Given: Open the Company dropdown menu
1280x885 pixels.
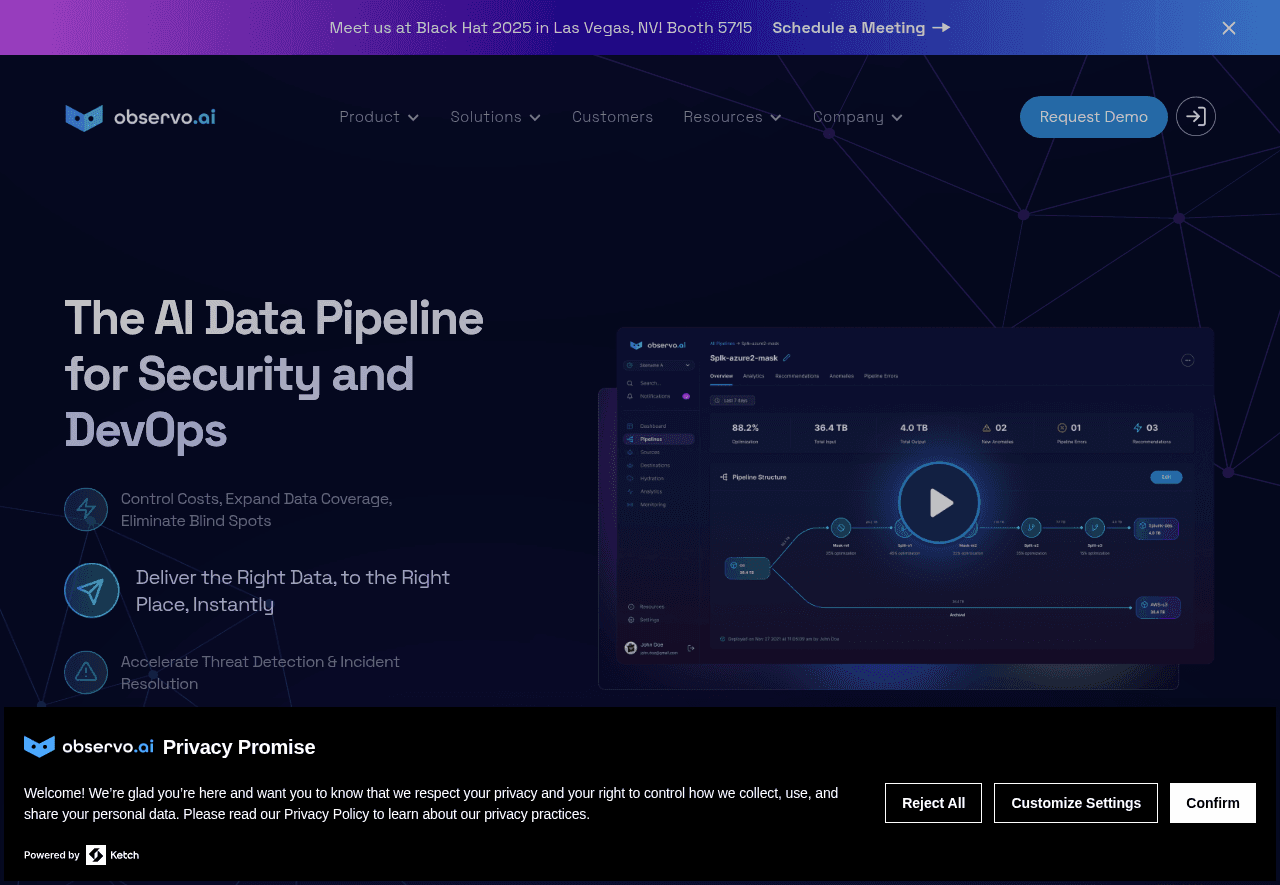Looking at the screenshot, I should (857, 117).
